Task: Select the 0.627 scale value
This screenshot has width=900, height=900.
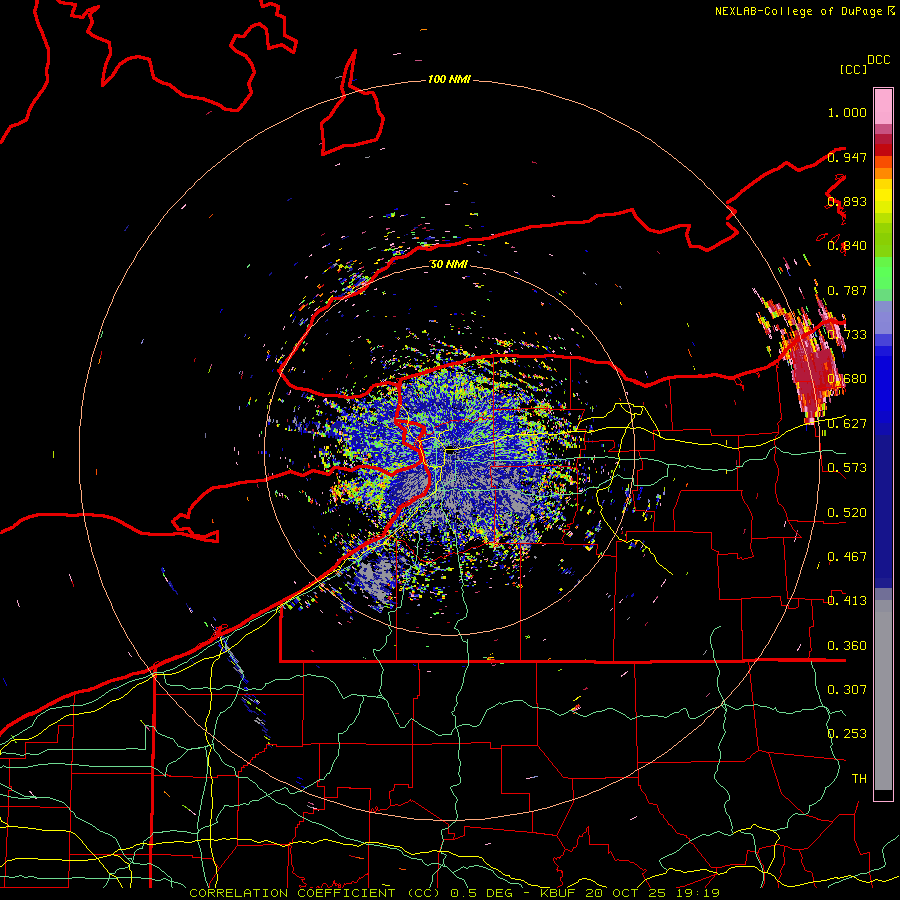Action: (847, 424)
